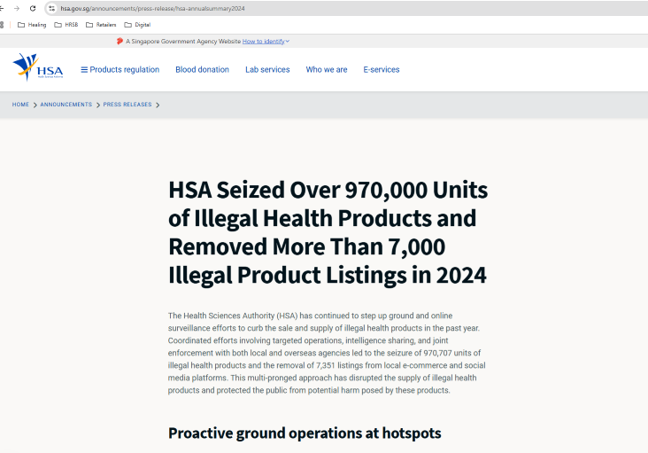Open the Healing bookmarks folder

pos(32,25)
